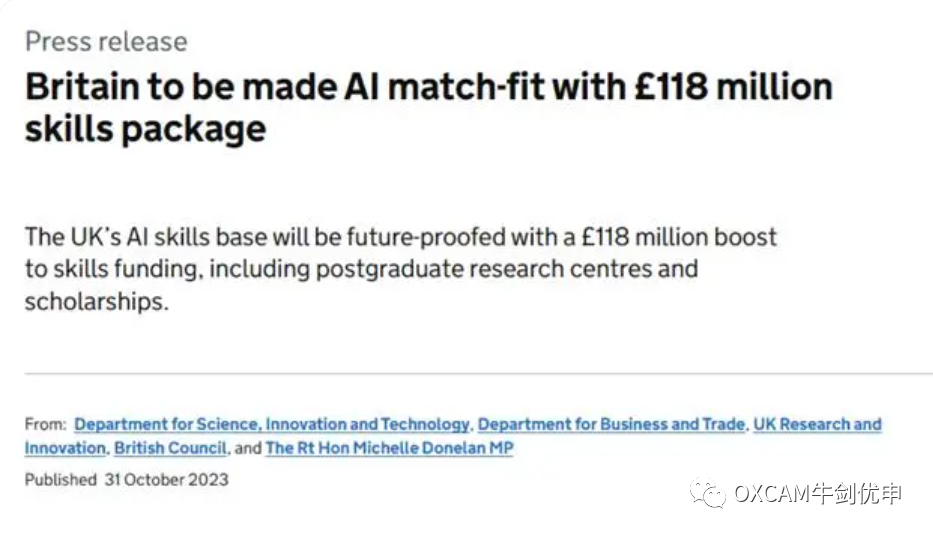The height and width of the screenshot is (535, 933).
Task: Visit the British Council link
Action: (171, 448)
